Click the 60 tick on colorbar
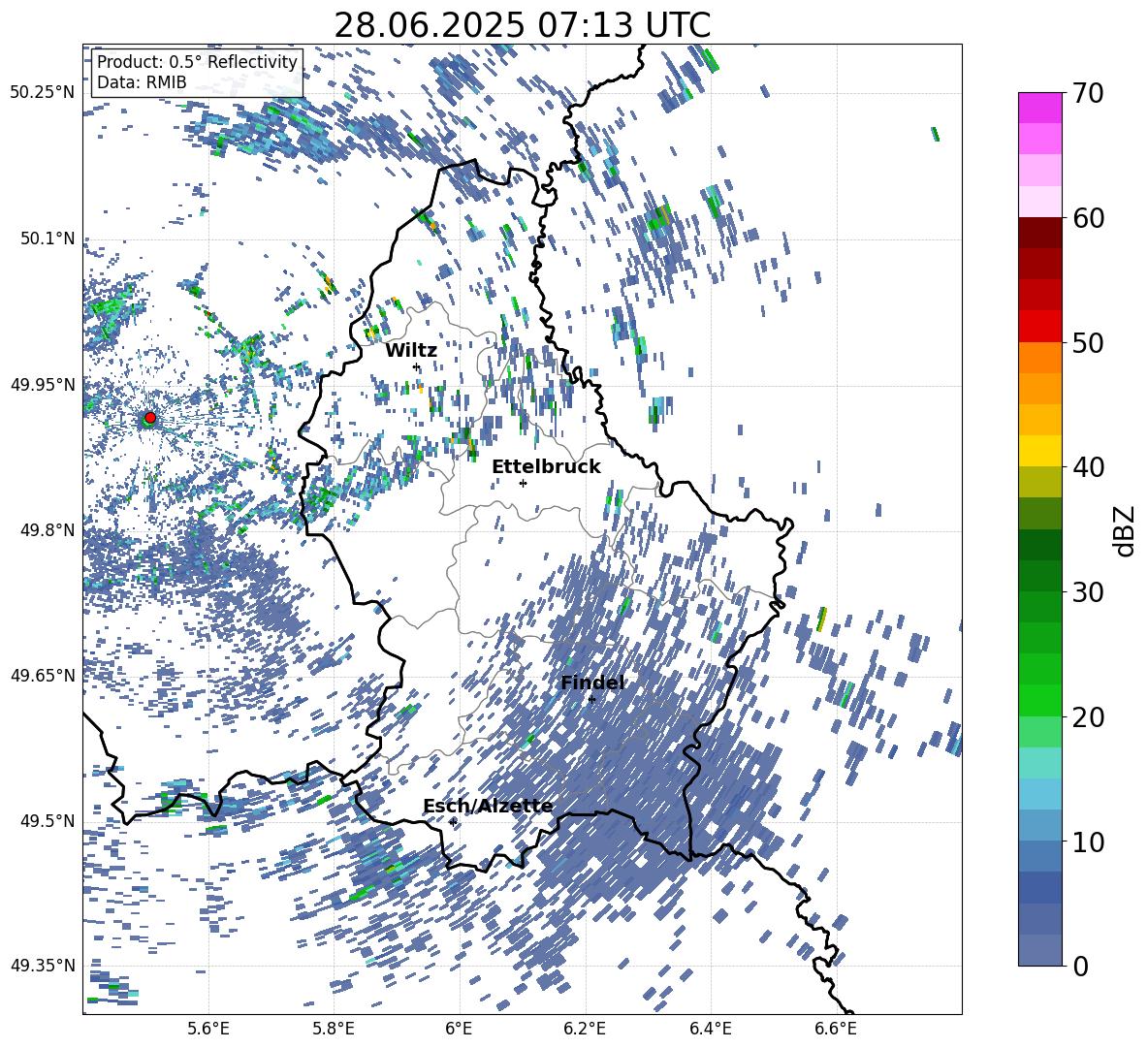1148x1048 pixels. pos(1088,218)
